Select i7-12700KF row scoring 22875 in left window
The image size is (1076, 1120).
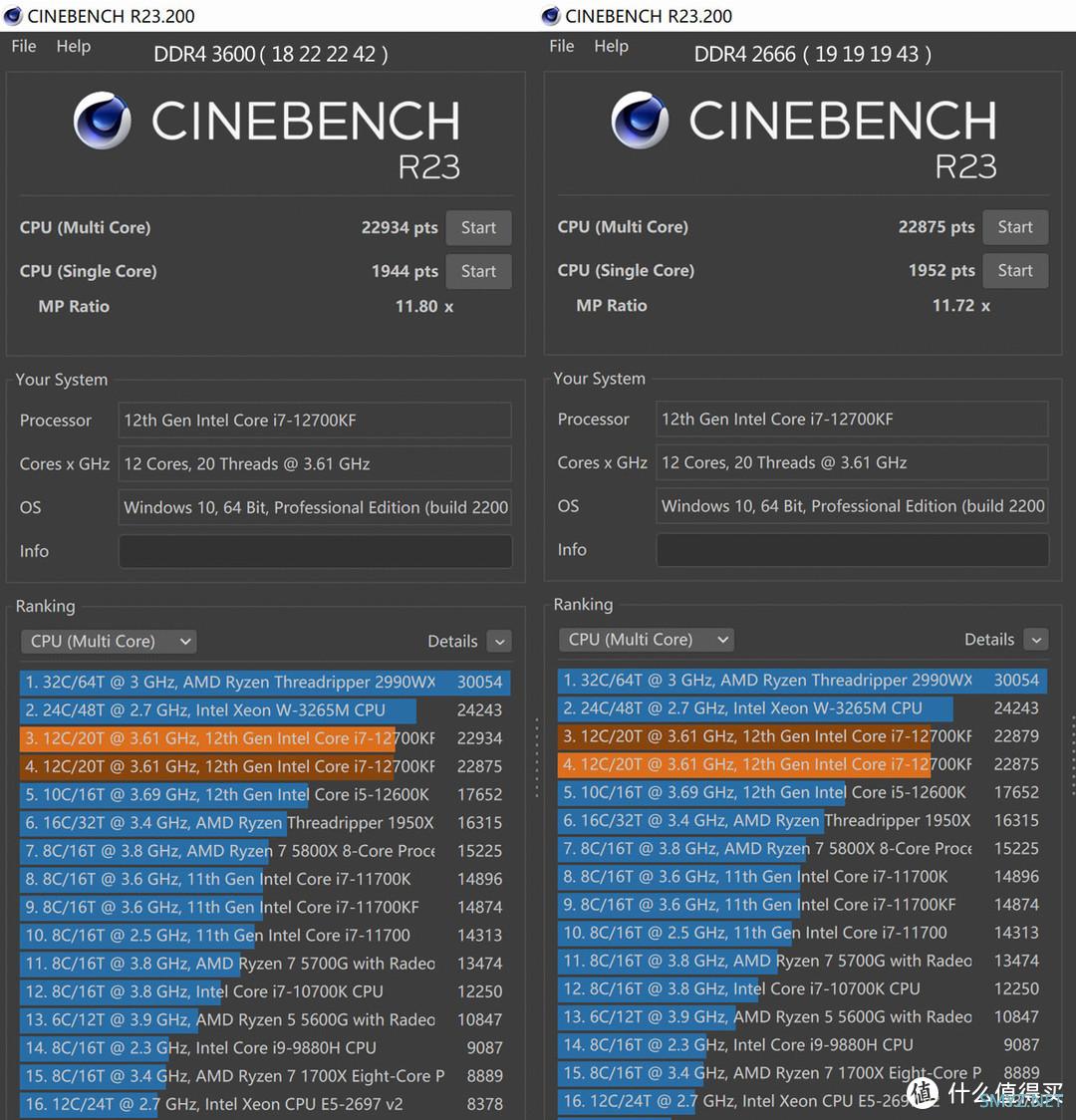(x=265, y=766)
